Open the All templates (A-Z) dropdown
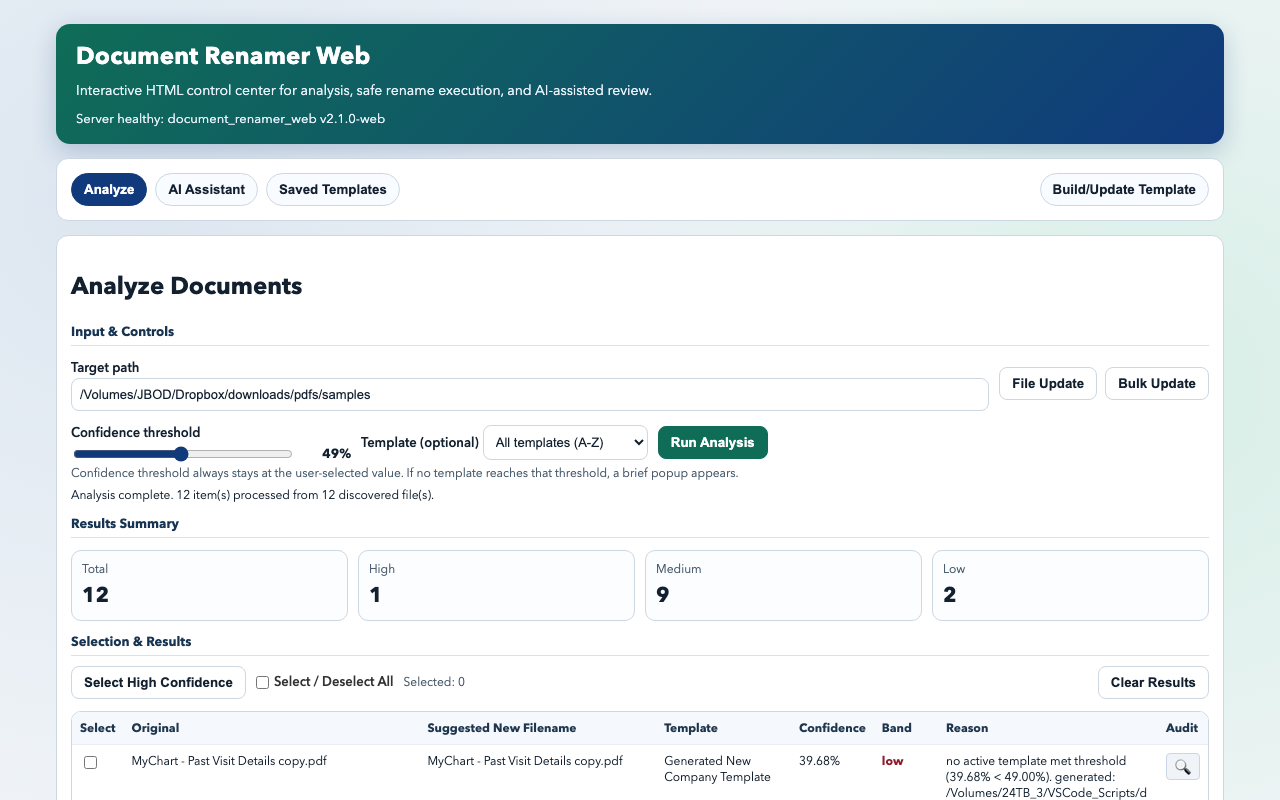Image resolution: width=1280 pixels, height=800 pixels. tap(565, 442)
